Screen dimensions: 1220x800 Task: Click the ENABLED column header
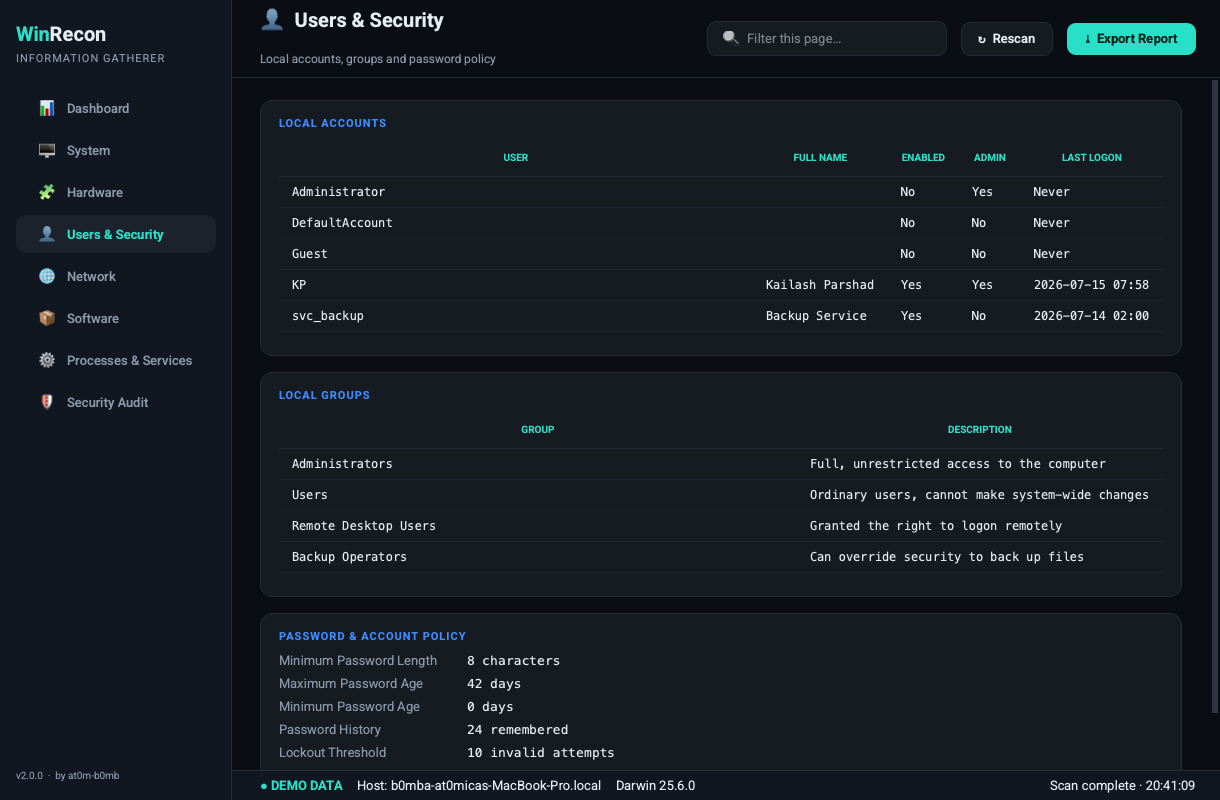923,158
